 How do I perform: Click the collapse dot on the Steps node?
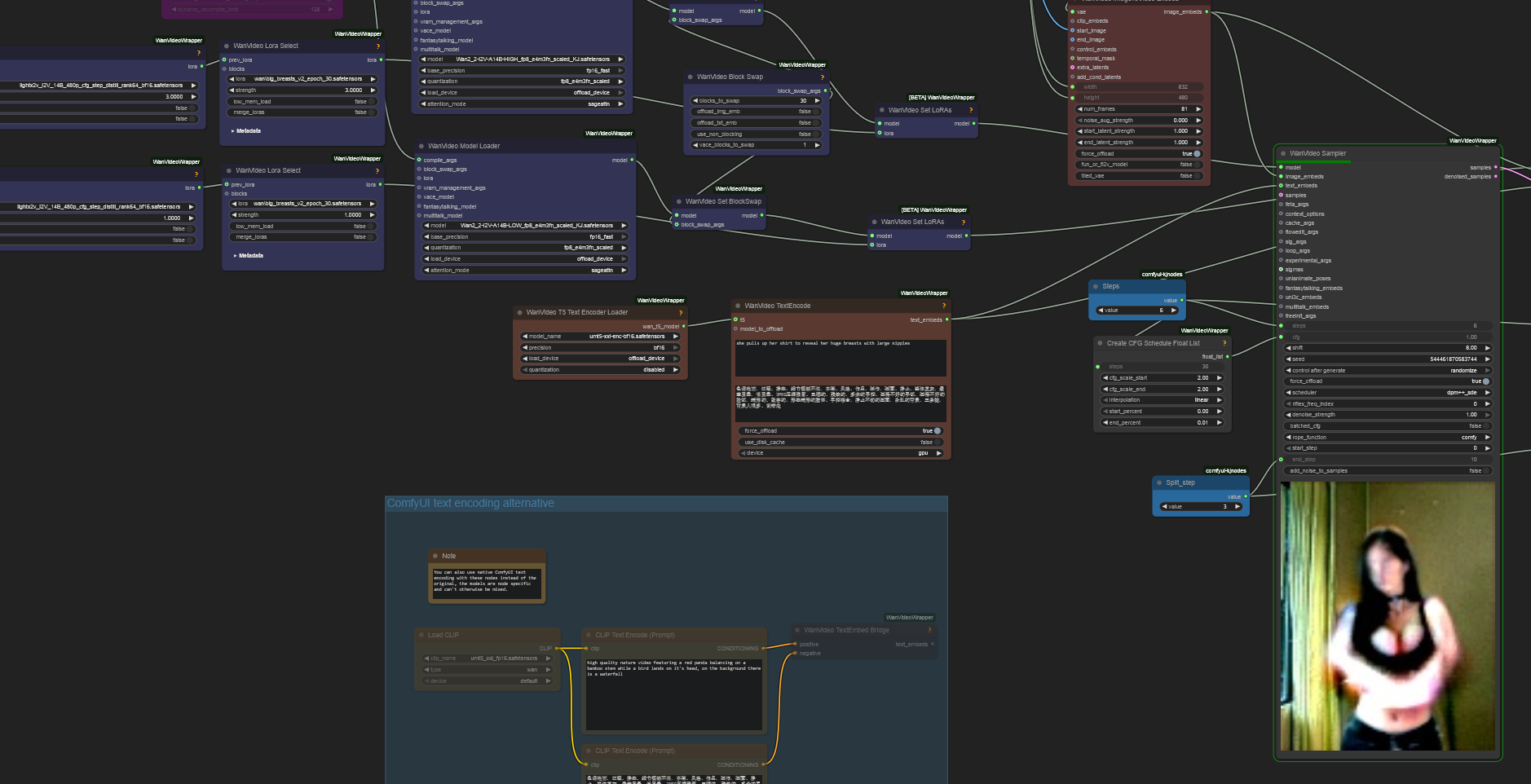click(x=1096, y=286)
